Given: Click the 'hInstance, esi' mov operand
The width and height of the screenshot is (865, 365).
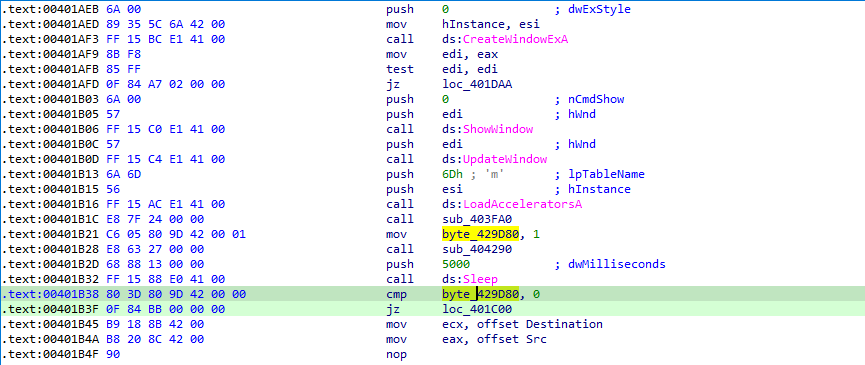Looking at the screenshot, I should [x=491, y=24].
